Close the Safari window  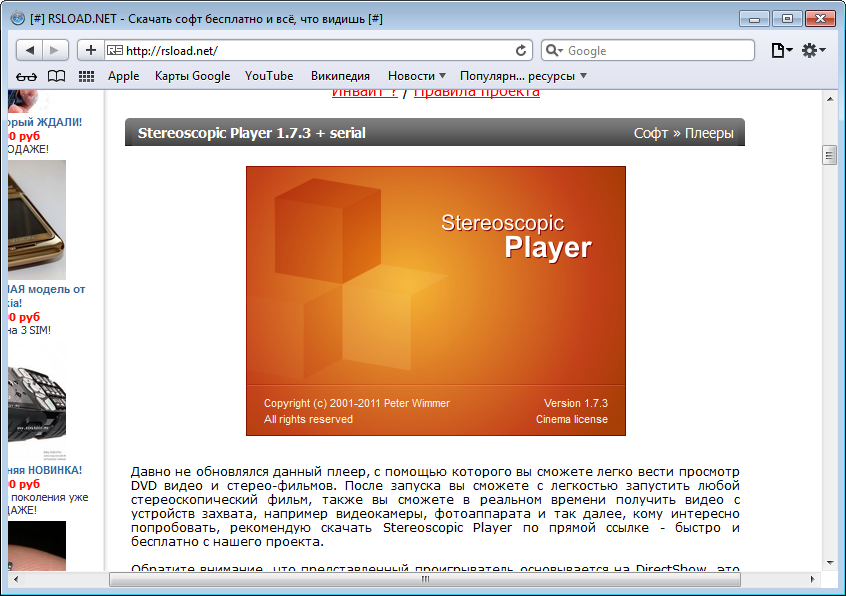(820, 19)
